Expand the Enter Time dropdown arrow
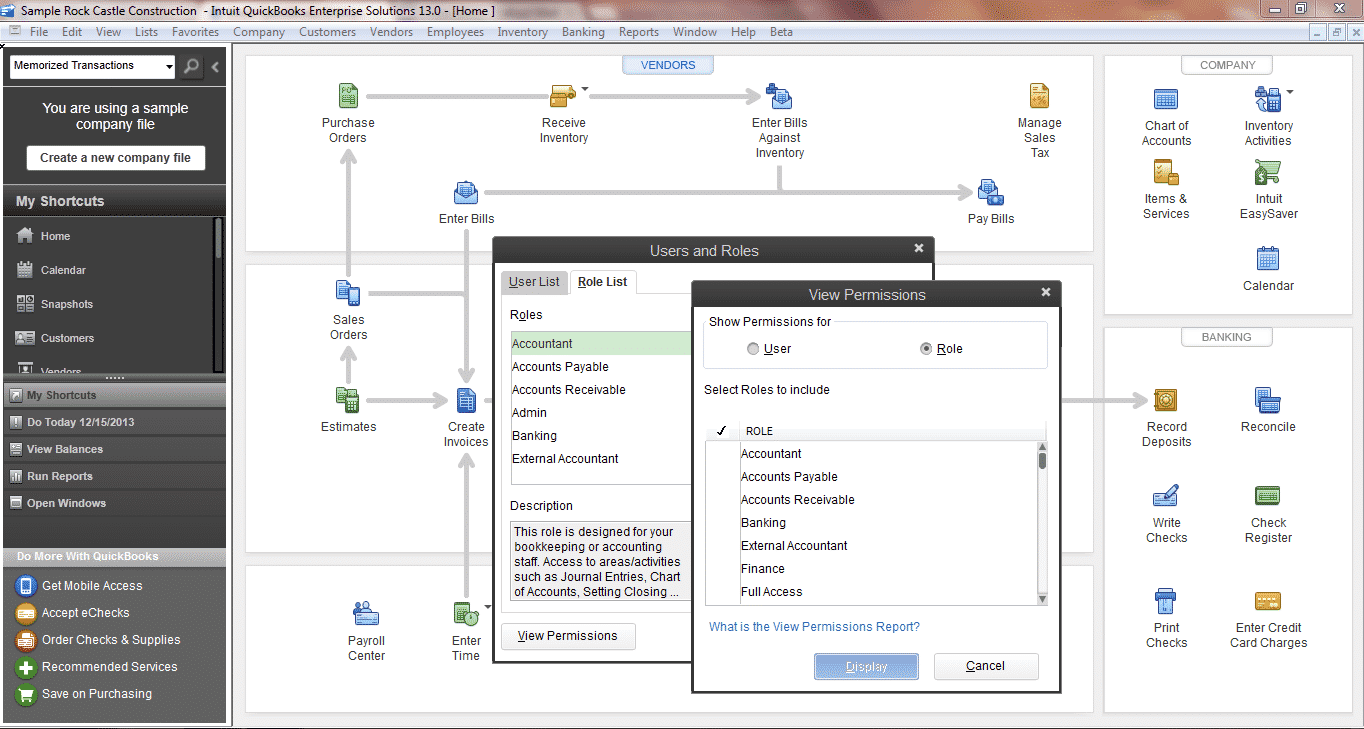The width and height of the screenshot is (1364, 729). 488,606
